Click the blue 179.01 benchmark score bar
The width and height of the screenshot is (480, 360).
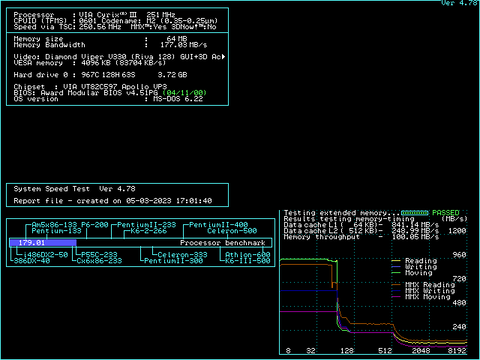pyautogui.click(x=43, y=243)
